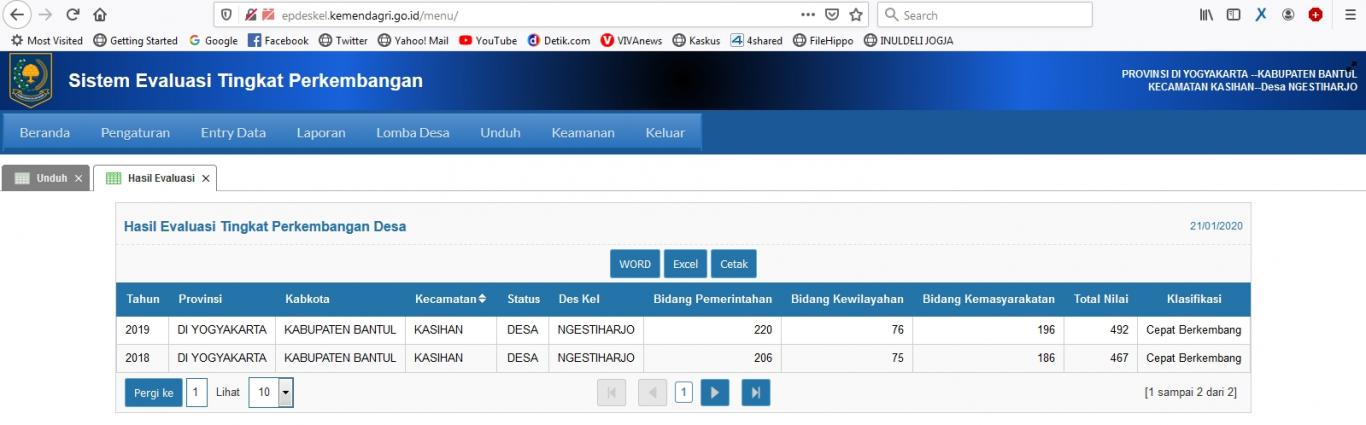Open the VIVAnews bookmark

click(632, 41)
